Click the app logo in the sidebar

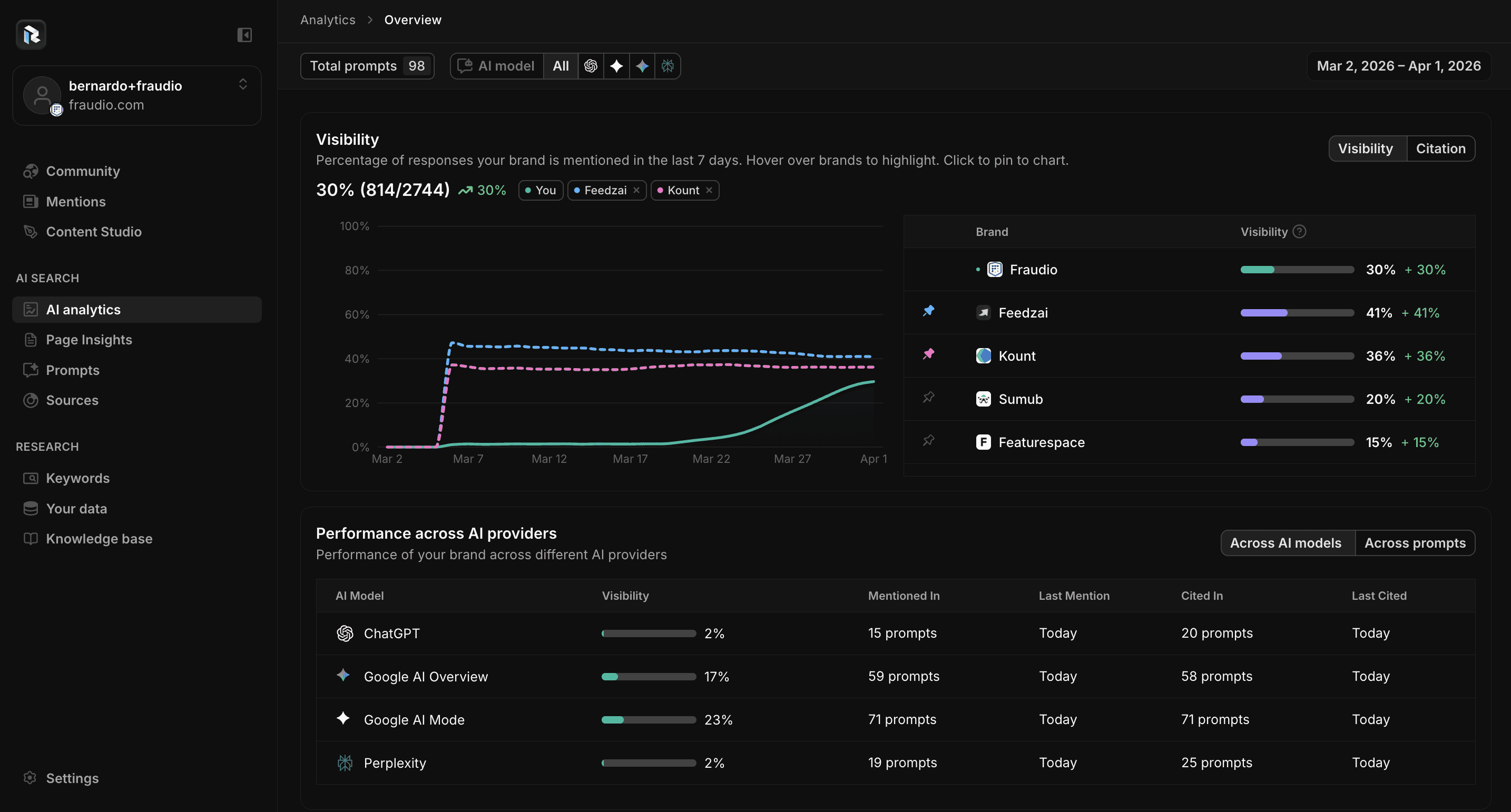(31, 35)
